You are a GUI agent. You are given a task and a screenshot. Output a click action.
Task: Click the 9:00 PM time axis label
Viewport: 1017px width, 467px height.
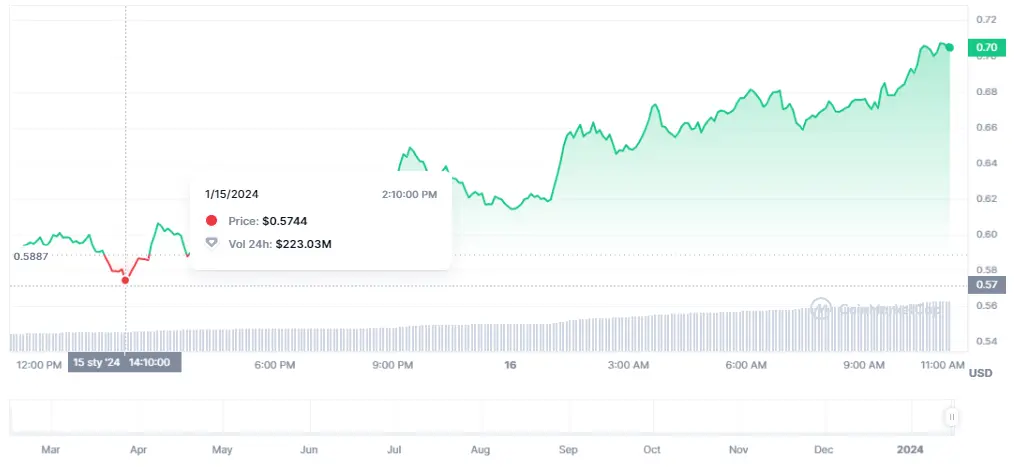(393, 365)
